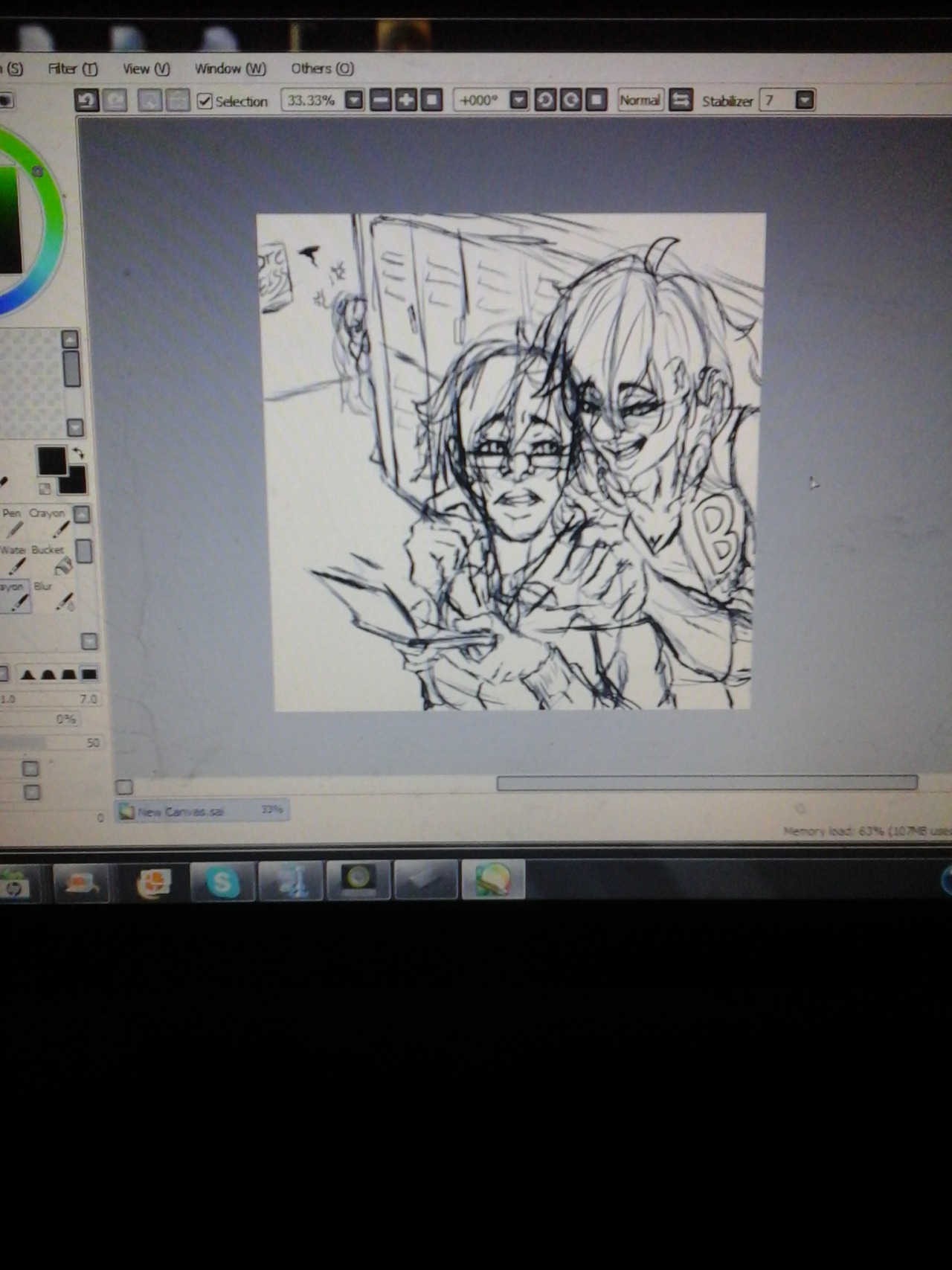Screen dimensions: 952x1270
Task: Choose the sharpest brush edge shape
Action: [x=28, y=675]
